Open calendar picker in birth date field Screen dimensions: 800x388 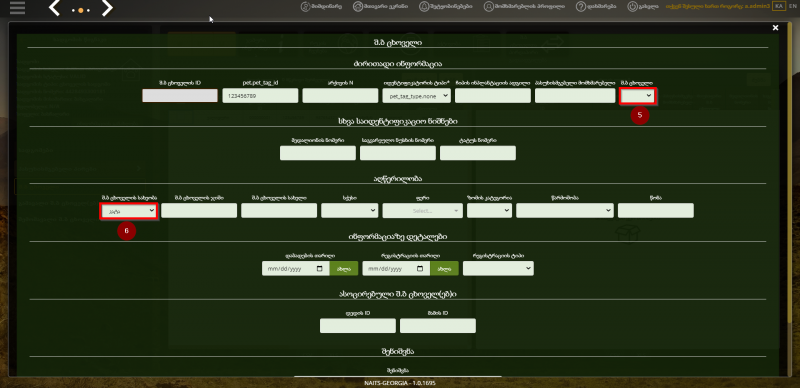(320, 269)
